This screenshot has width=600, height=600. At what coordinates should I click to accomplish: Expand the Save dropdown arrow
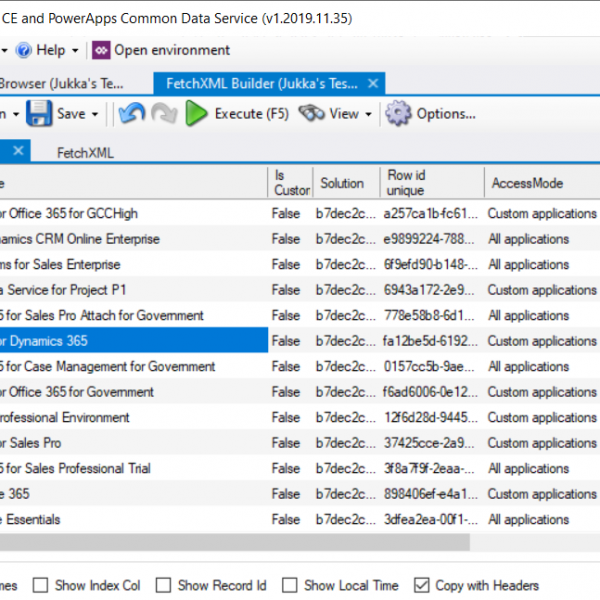[95, 114]
